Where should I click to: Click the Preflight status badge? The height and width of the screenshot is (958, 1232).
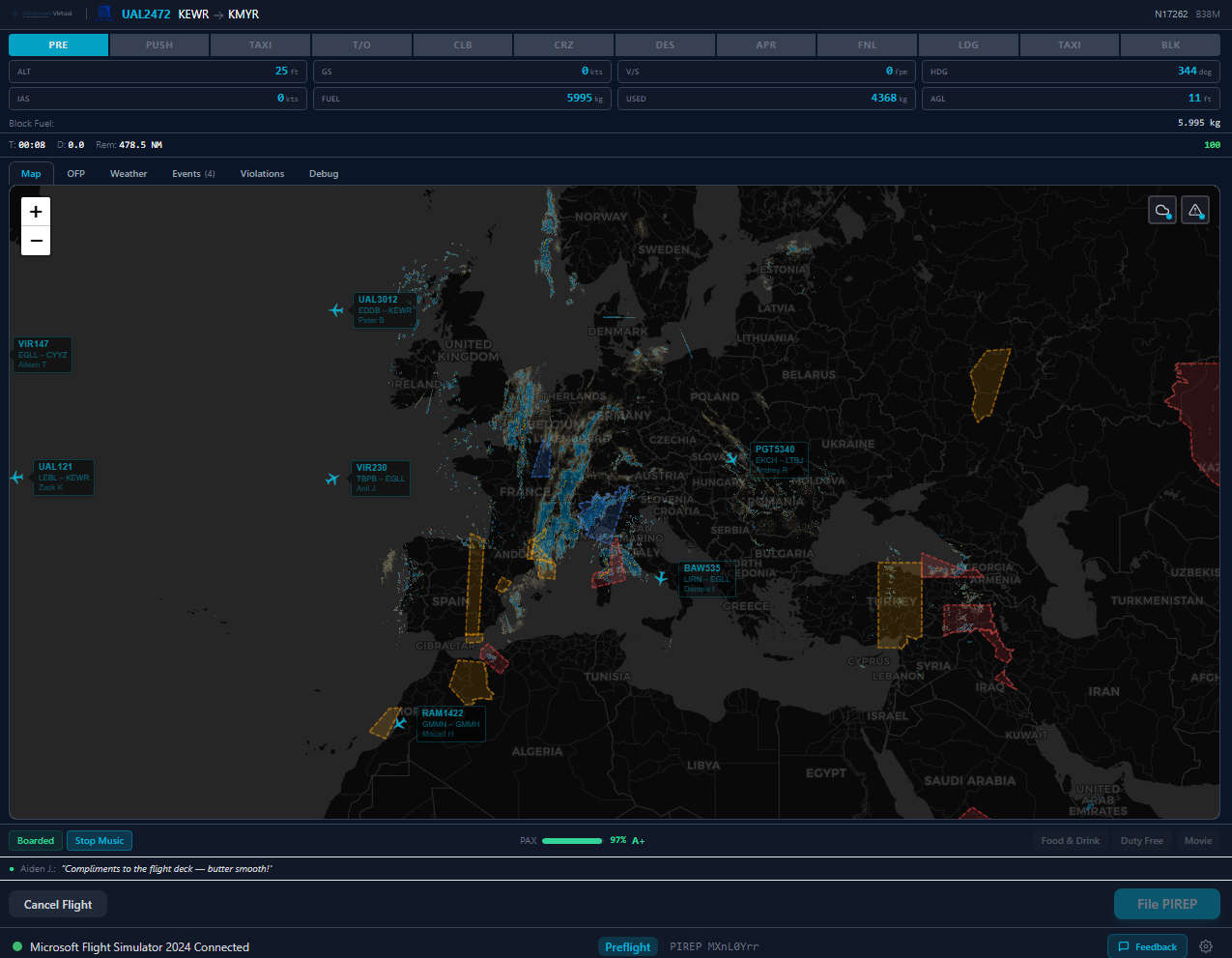pyautogui.click(x=627, y=946)
